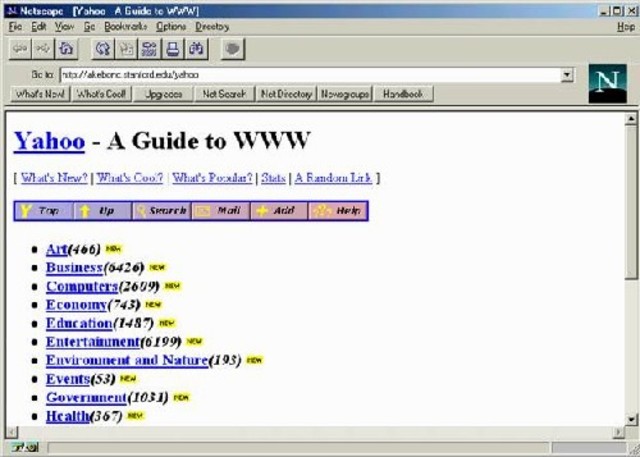Viewport: 640px width, 457px height.
Task: Open the File menu
Action: coord(15,27)
